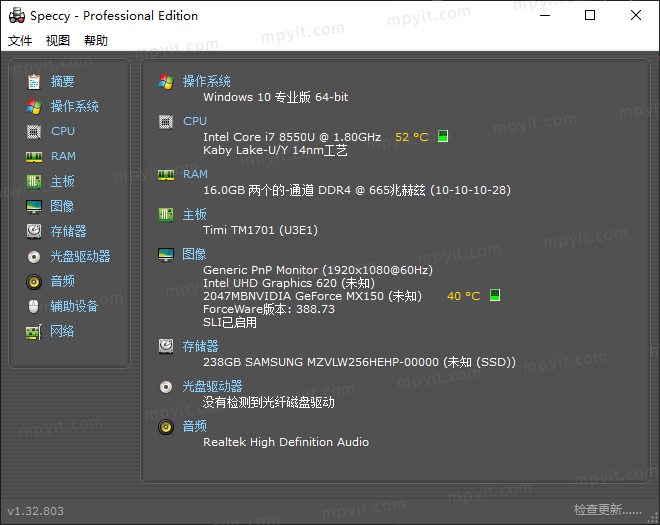Screen dimensions: 660x525
Task: Click the 辅助设备 mouse icon in sidebar
Action: [x=34, y=306]
